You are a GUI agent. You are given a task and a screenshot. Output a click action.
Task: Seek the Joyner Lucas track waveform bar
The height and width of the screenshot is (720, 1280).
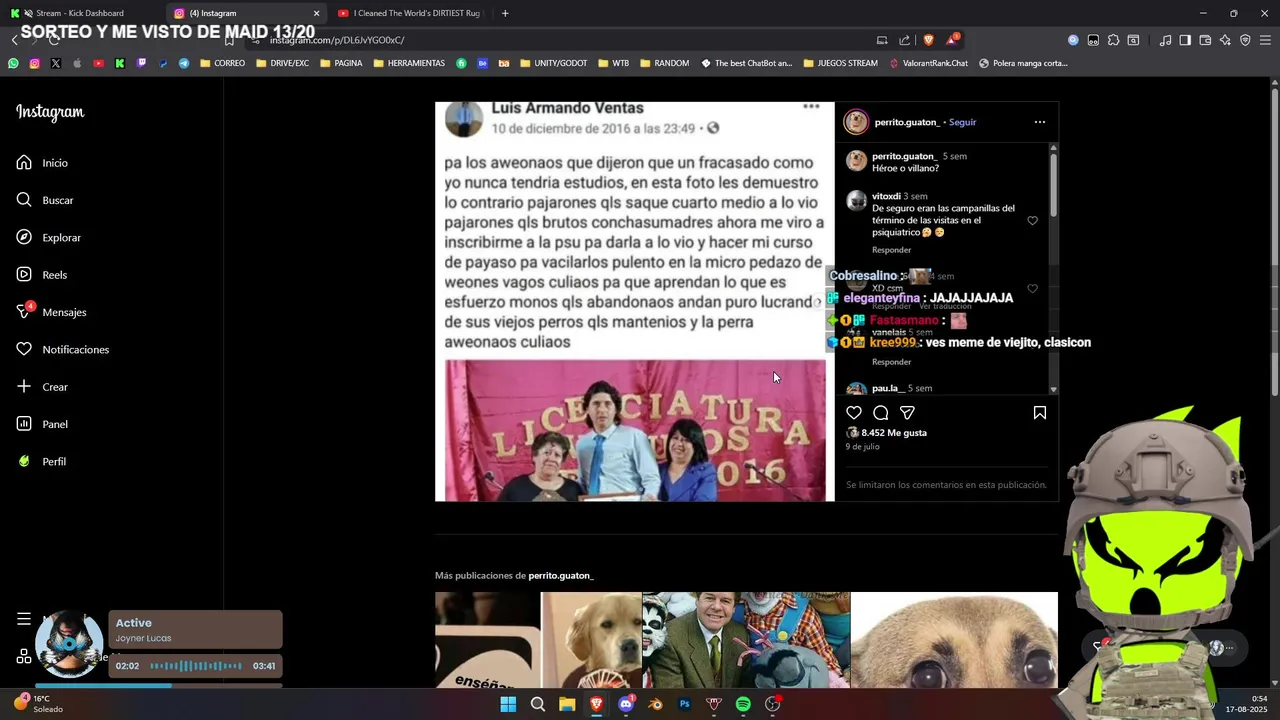(x=196, y=666)
